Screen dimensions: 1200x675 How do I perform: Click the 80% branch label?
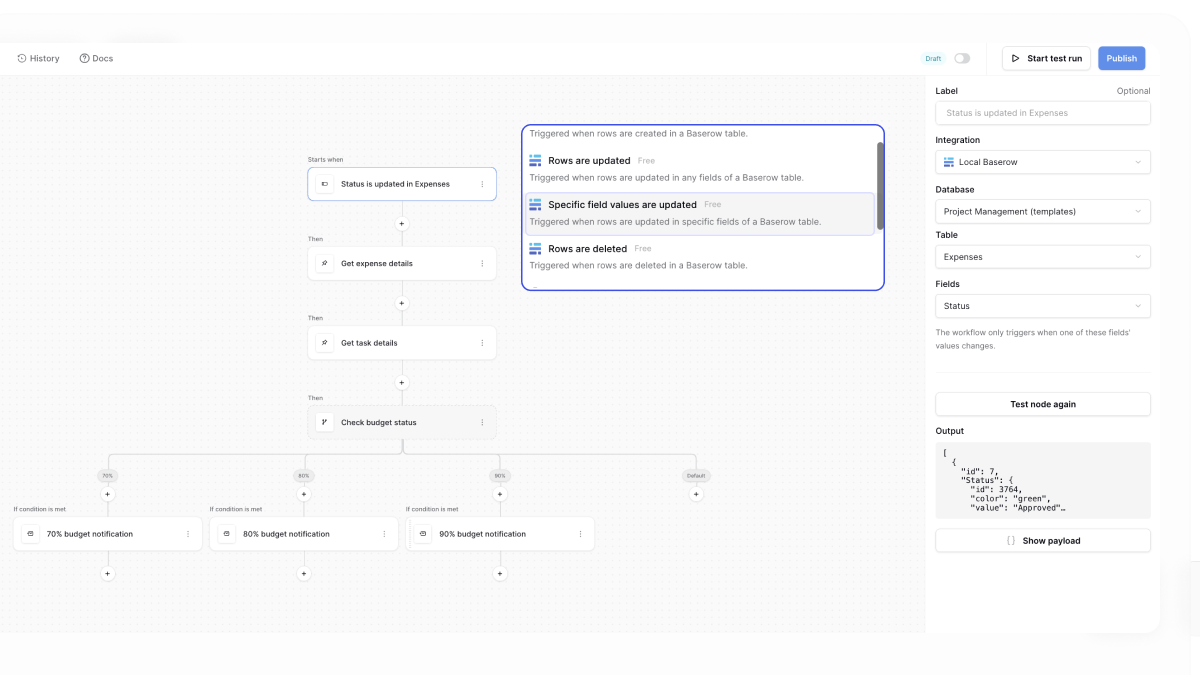304,476
